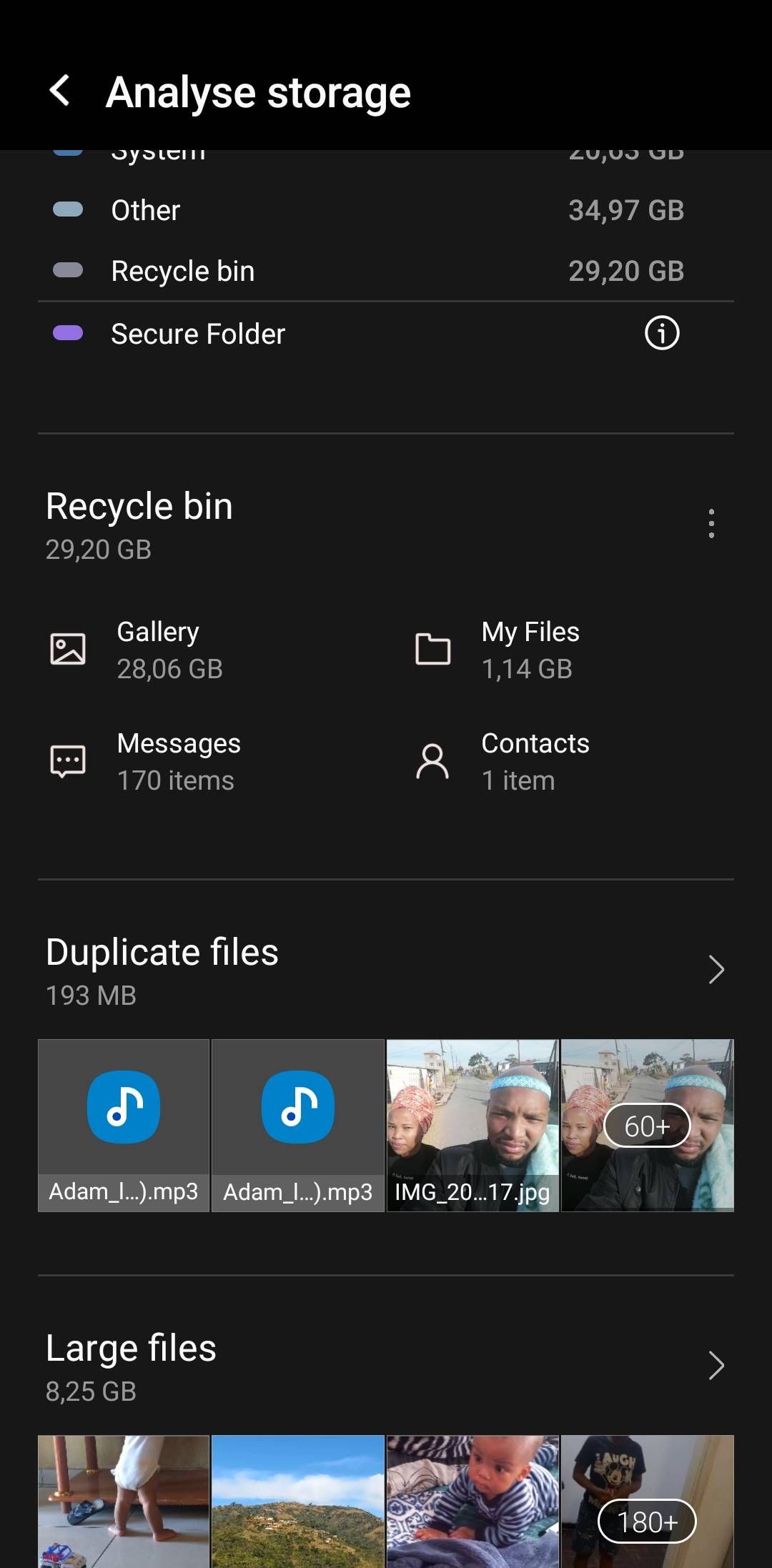
Task: Tap the grey Recycle bin color indicator
Action: [x=68, y=270]
